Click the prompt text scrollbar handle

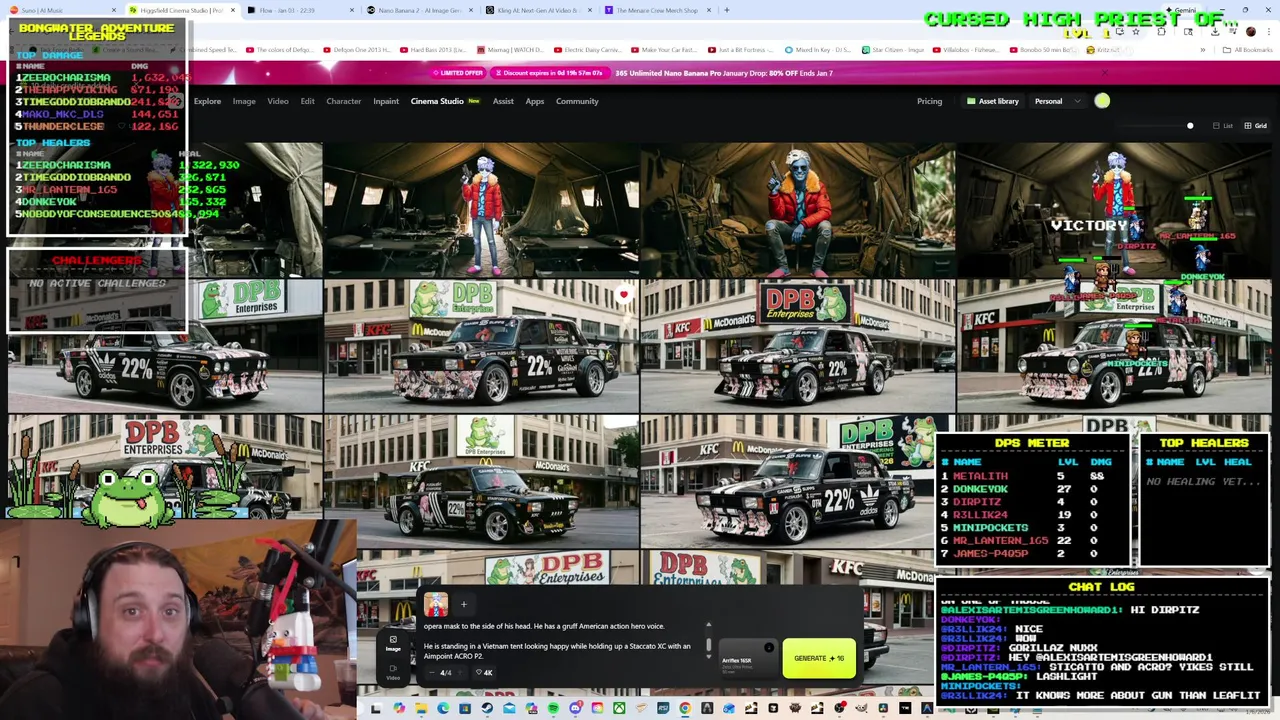(708, 647)
